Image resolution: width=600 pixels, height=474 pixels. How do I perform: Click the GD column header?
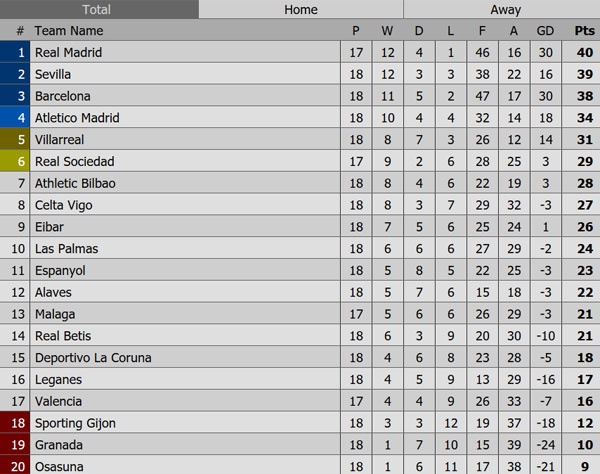point(544,31)
